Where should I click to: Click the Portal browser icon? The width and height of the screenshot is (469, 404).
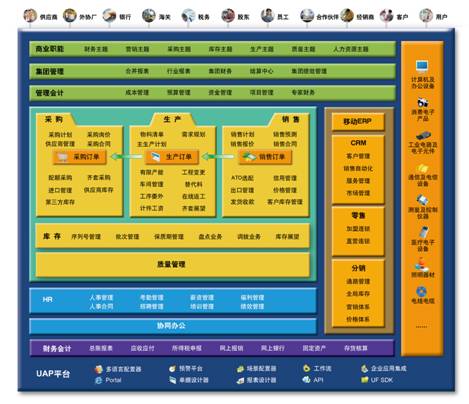point(98,380)
